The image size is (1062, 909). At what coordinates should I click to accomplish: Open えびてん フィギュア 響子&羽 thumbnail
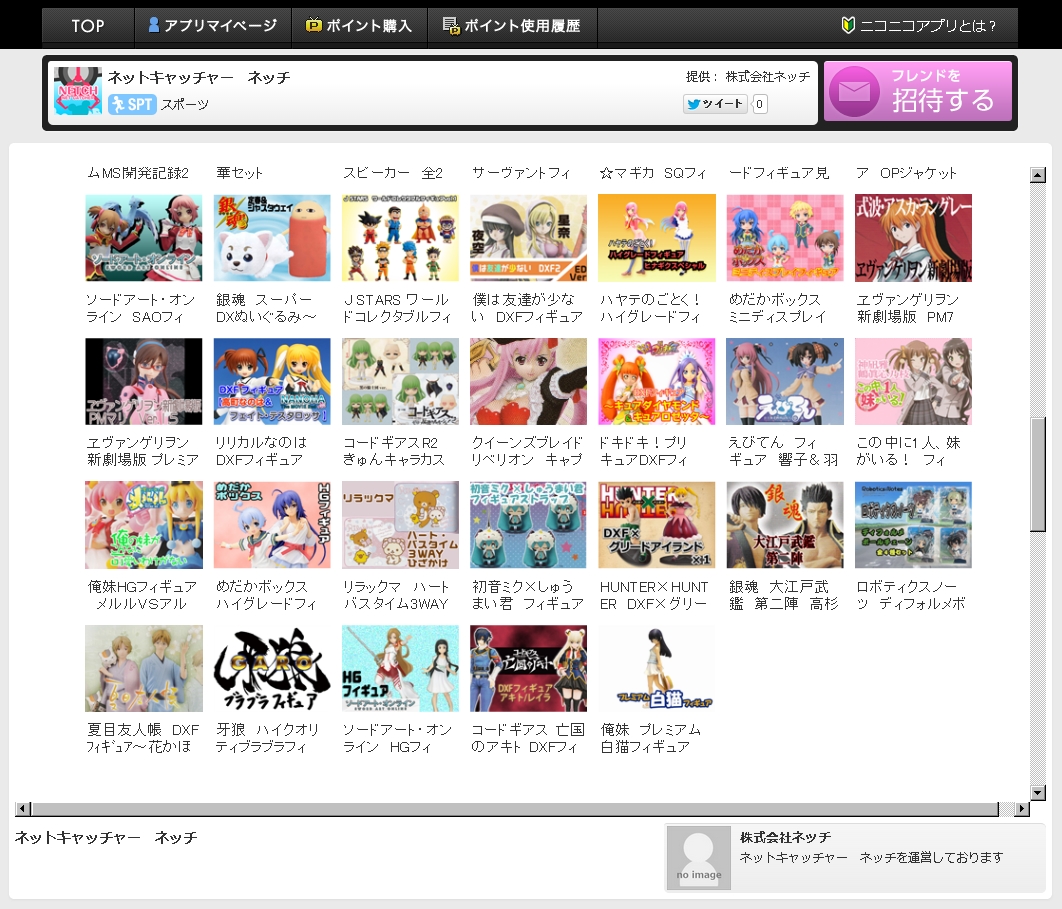(x=785, y=381)
